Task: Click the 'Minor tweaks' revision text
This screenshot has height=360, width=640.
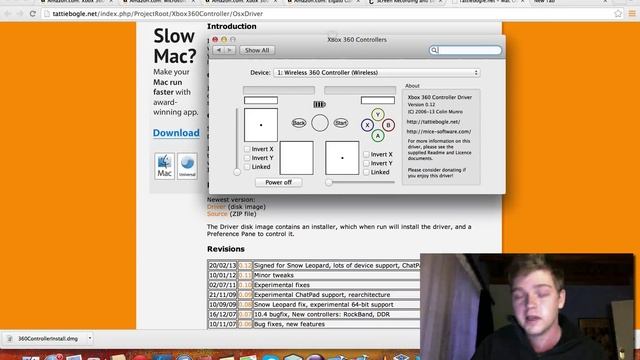Action: (x=273, y=276)
